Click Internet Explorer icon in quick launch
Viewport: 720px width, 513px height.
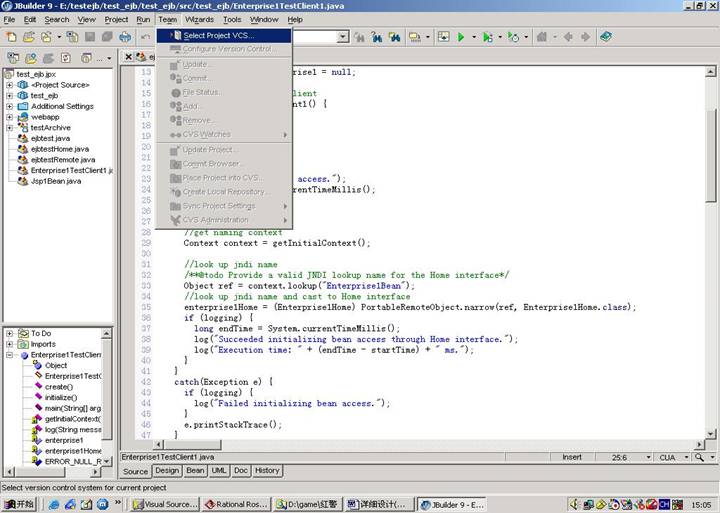click(x=54, y=504)
